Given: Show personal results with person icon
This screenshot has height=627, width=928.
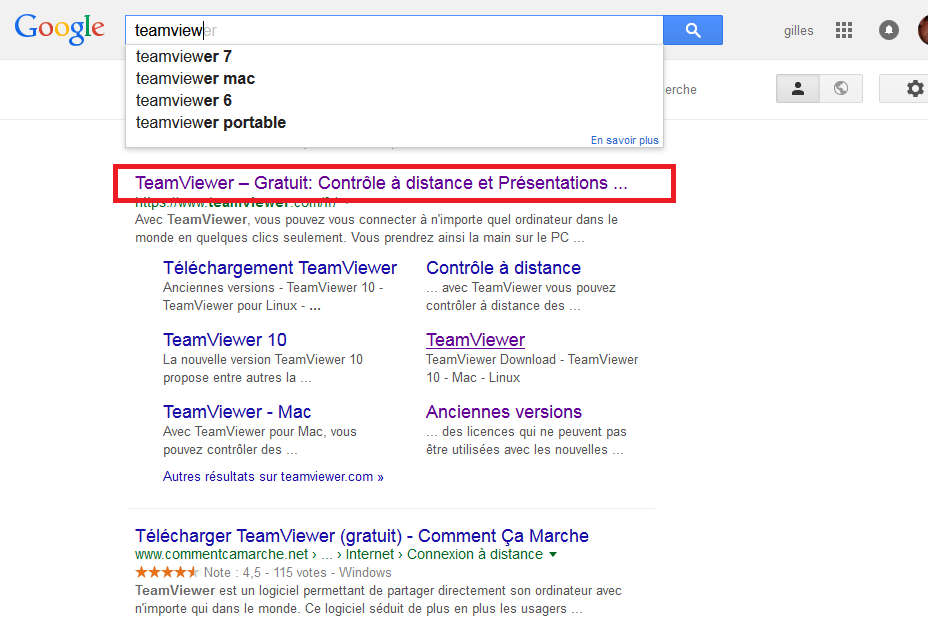Looking at the screenshot, I should (798, 89).
